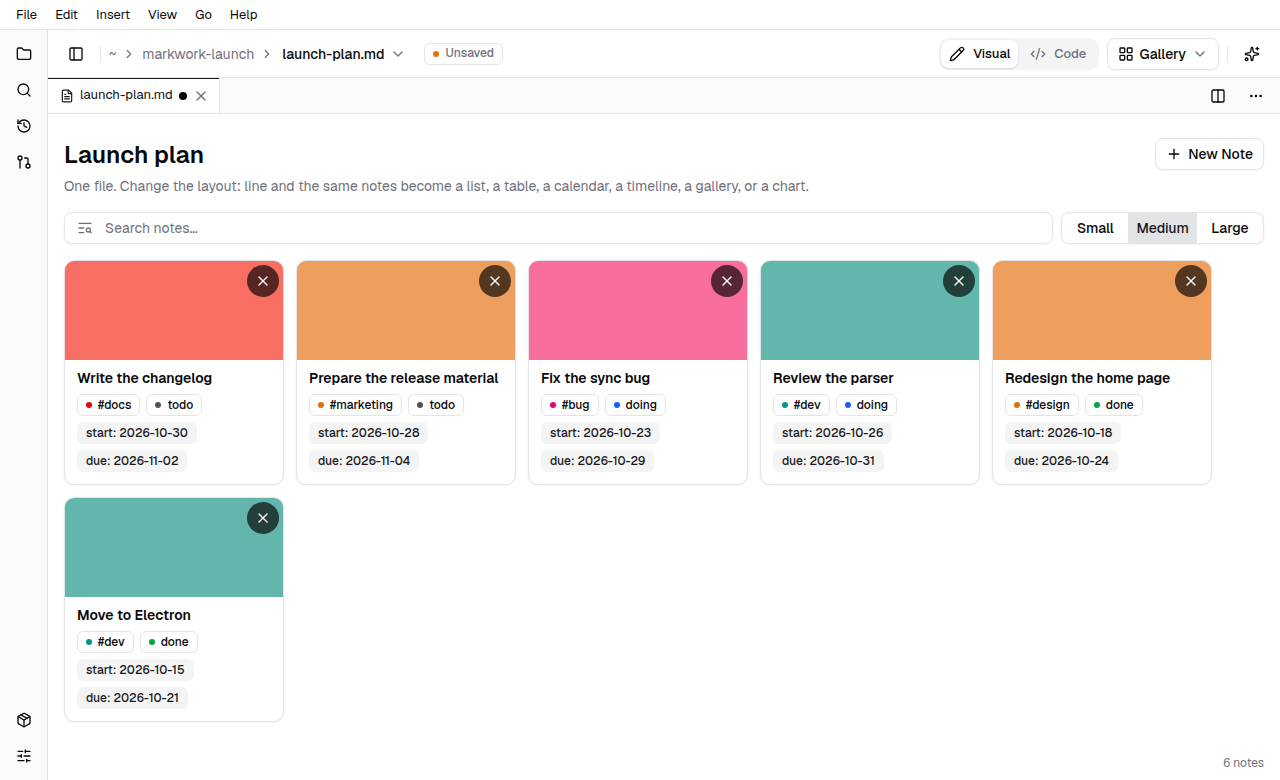Image resolution: width=1280 pixels, height=780 pixels.
Task: Click the split editor icon
Action: (x=1218, y=96)
